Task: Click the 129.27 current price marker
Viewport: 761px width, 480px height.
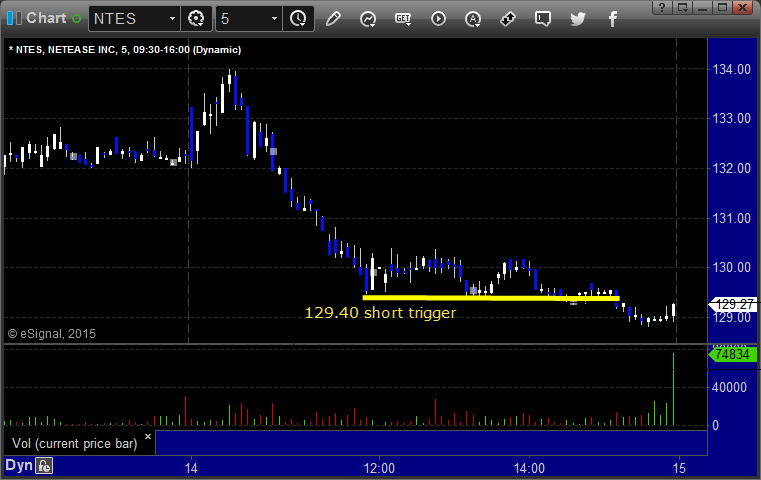Action: coord(734,304)
